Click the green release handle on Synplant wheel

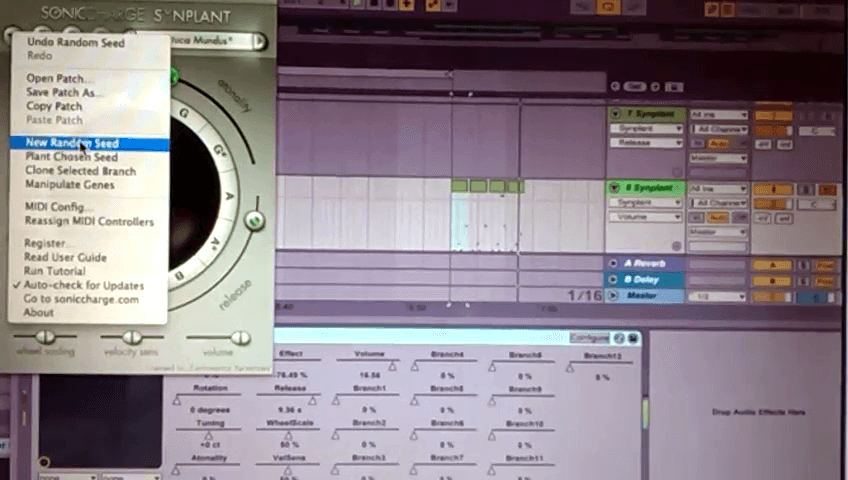254,221
